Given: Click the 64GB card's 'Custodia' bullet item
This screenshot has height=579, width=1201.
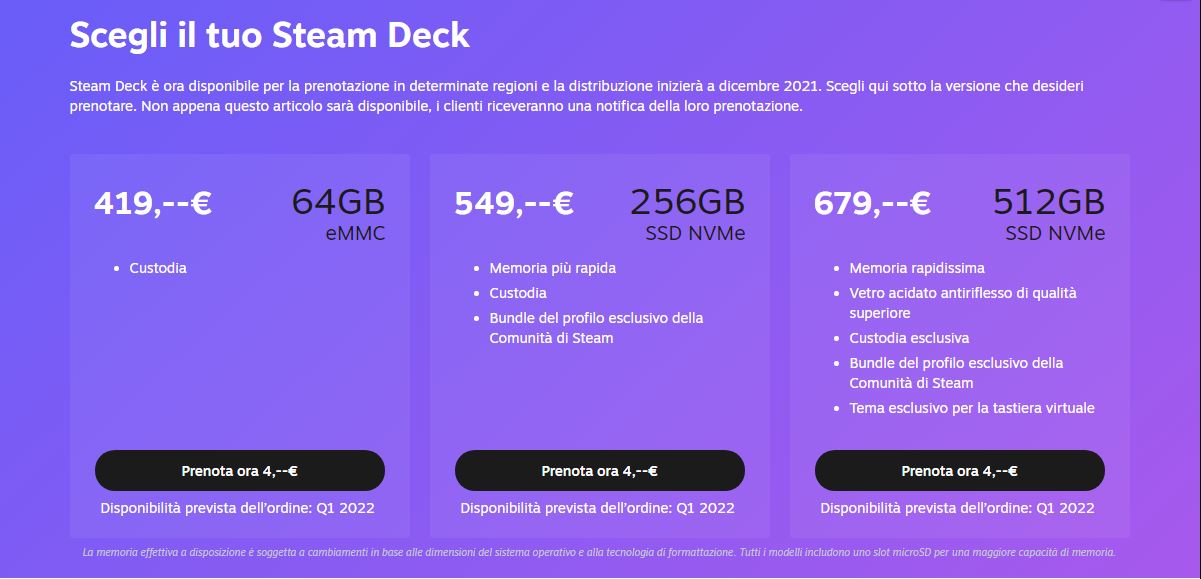Looking at the screenshot, I should click(x=158, y=268).
